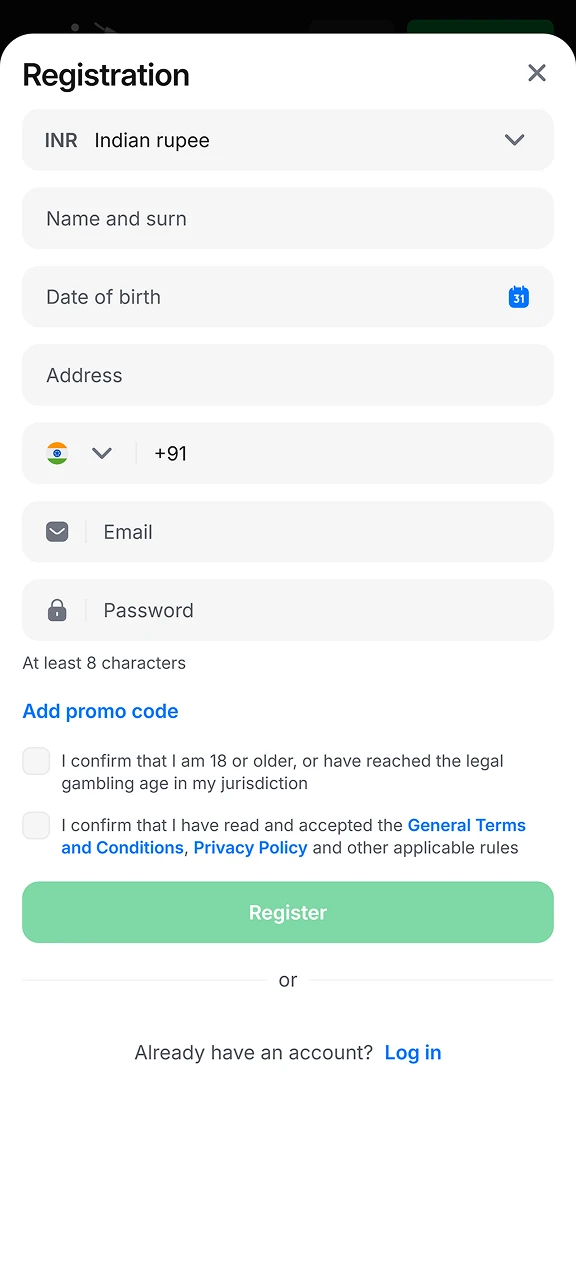
Task: Click the currency dropdown chevron arrow
Action: [514, 140]
